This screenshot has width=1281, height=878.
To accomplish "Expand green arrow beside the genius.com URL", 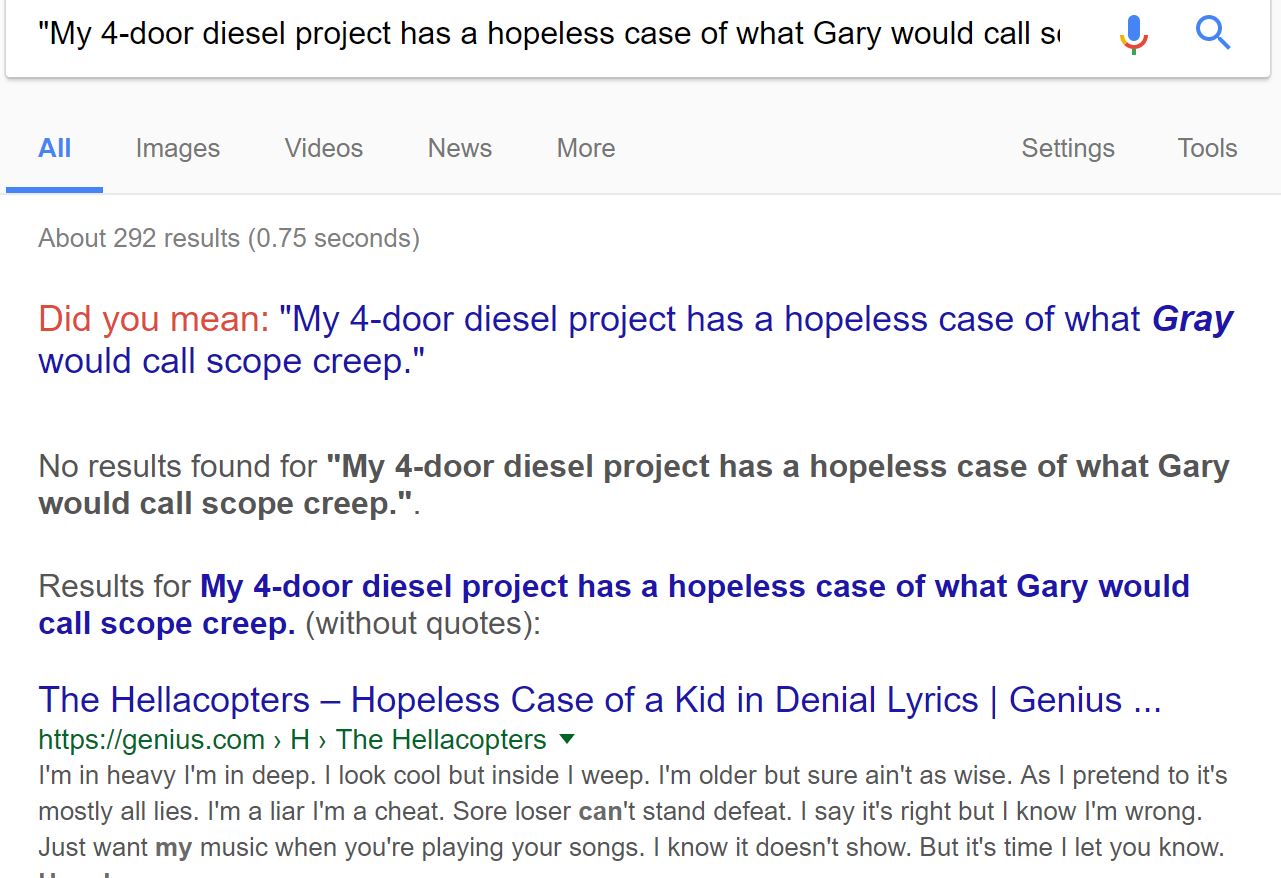I will coord(567,739).
